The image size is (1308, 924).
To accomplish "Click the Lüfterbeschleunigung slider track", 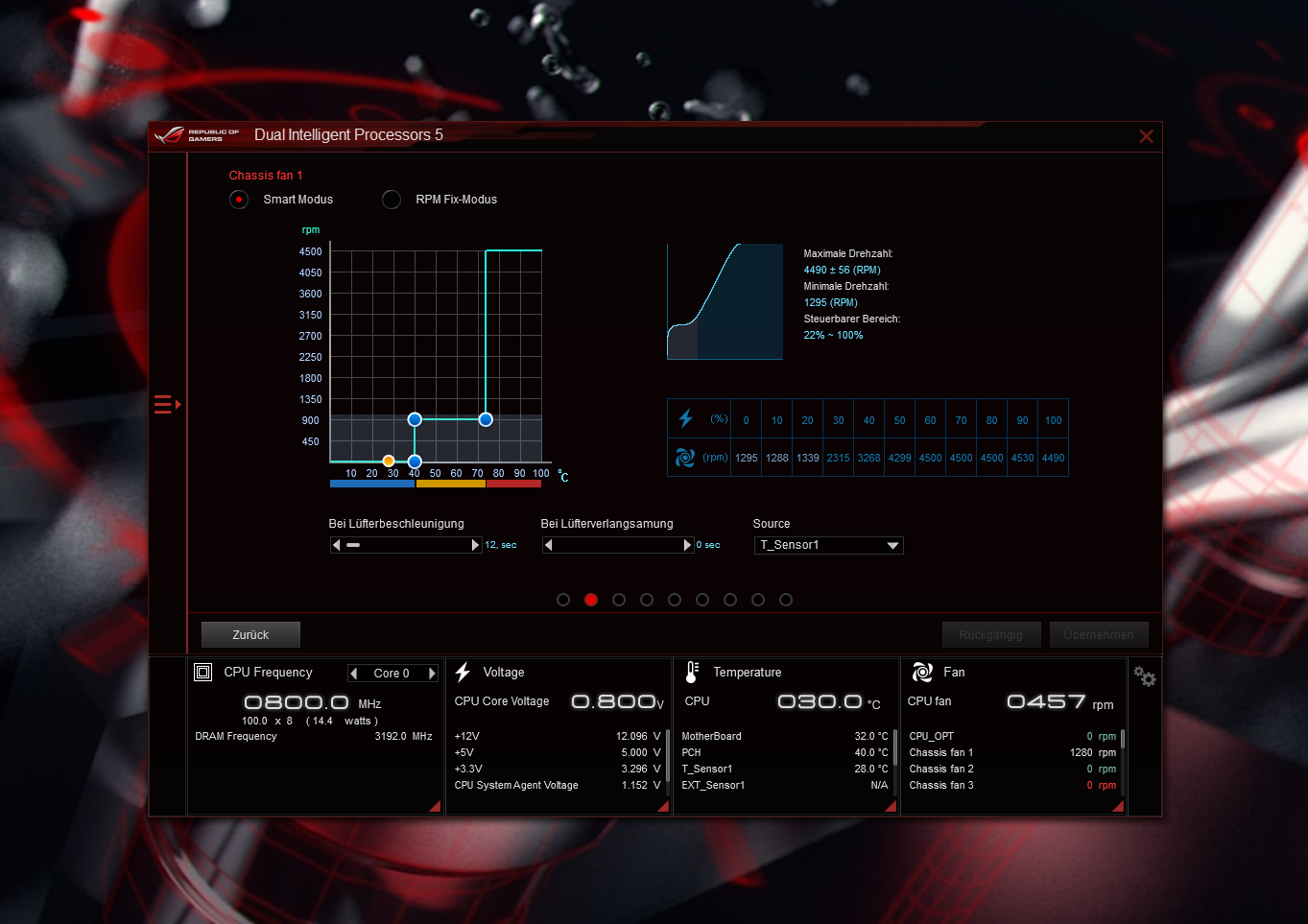I will coord(406,545).
